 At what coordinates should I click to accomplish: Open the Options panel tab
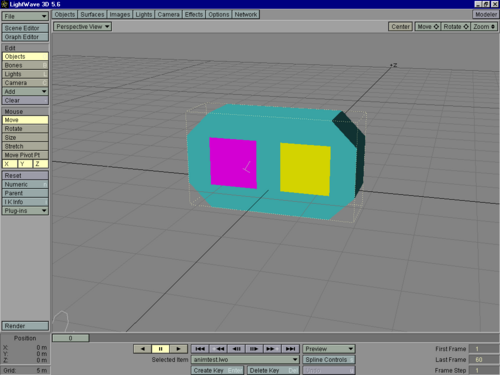[219, 15]
